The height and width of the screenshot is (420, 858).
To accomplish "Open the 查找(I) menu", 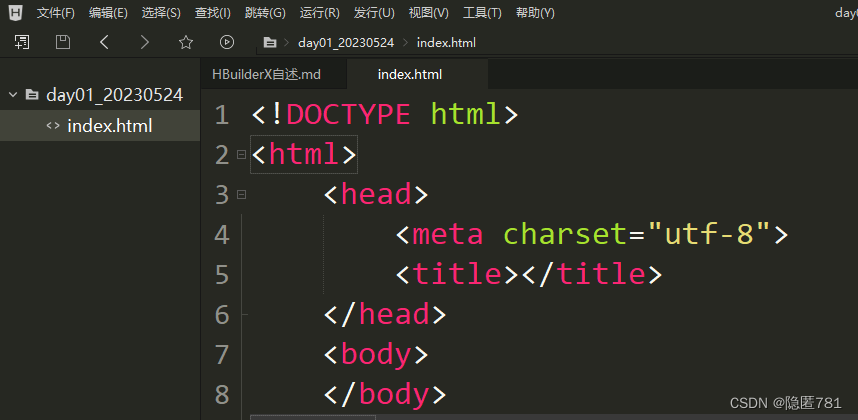I will (x=212, y=13).
